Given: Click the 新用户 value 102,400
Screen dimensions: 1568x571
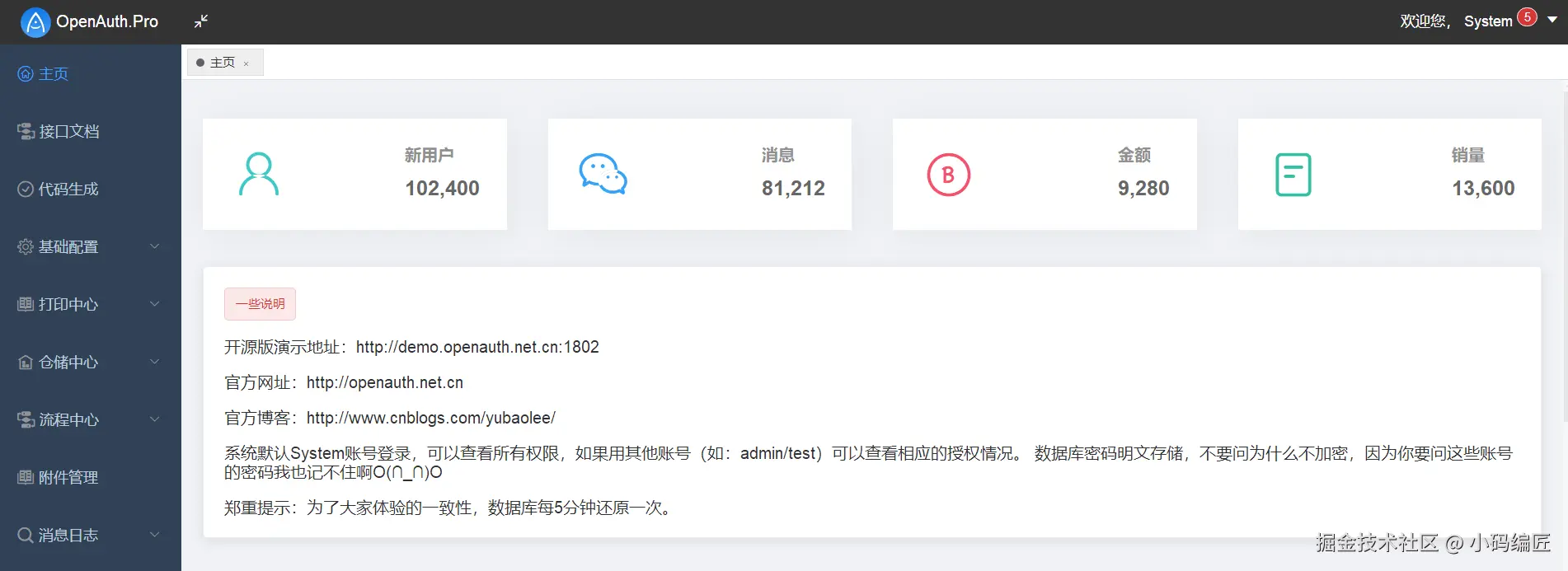Looking at the screenshot, I should point(442,189).
